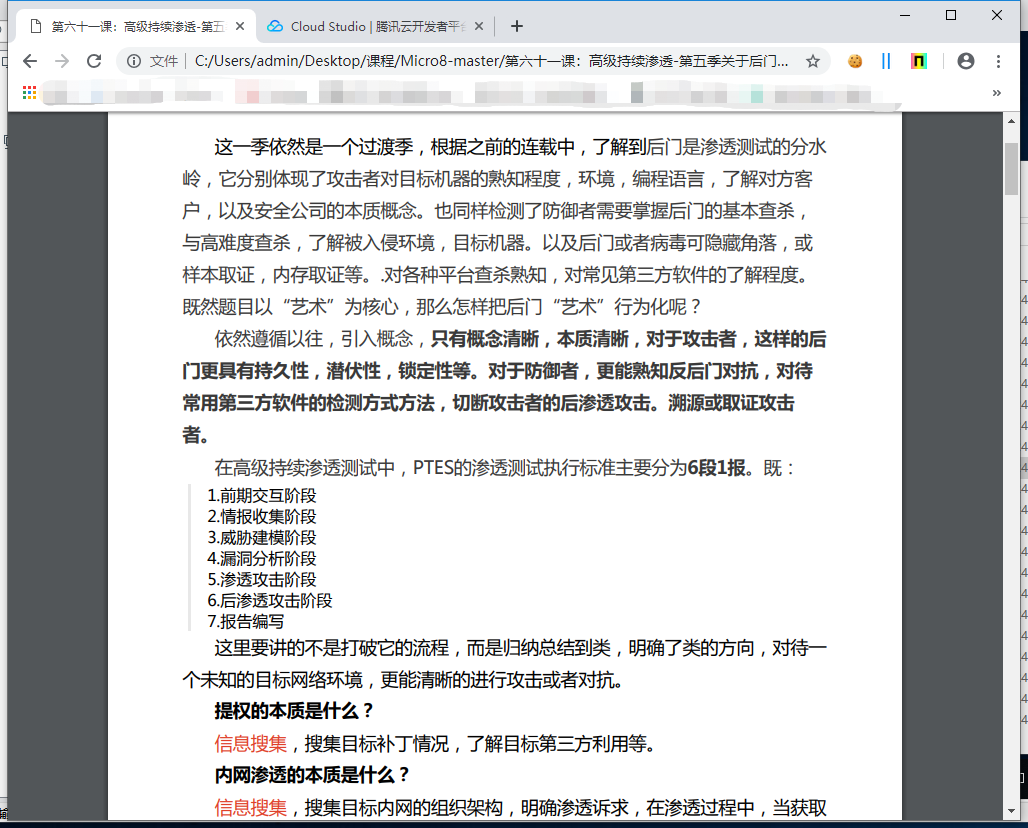Close the Chrome window
Viewport: 1028px width, 828px height.
[x=997, y=15]
